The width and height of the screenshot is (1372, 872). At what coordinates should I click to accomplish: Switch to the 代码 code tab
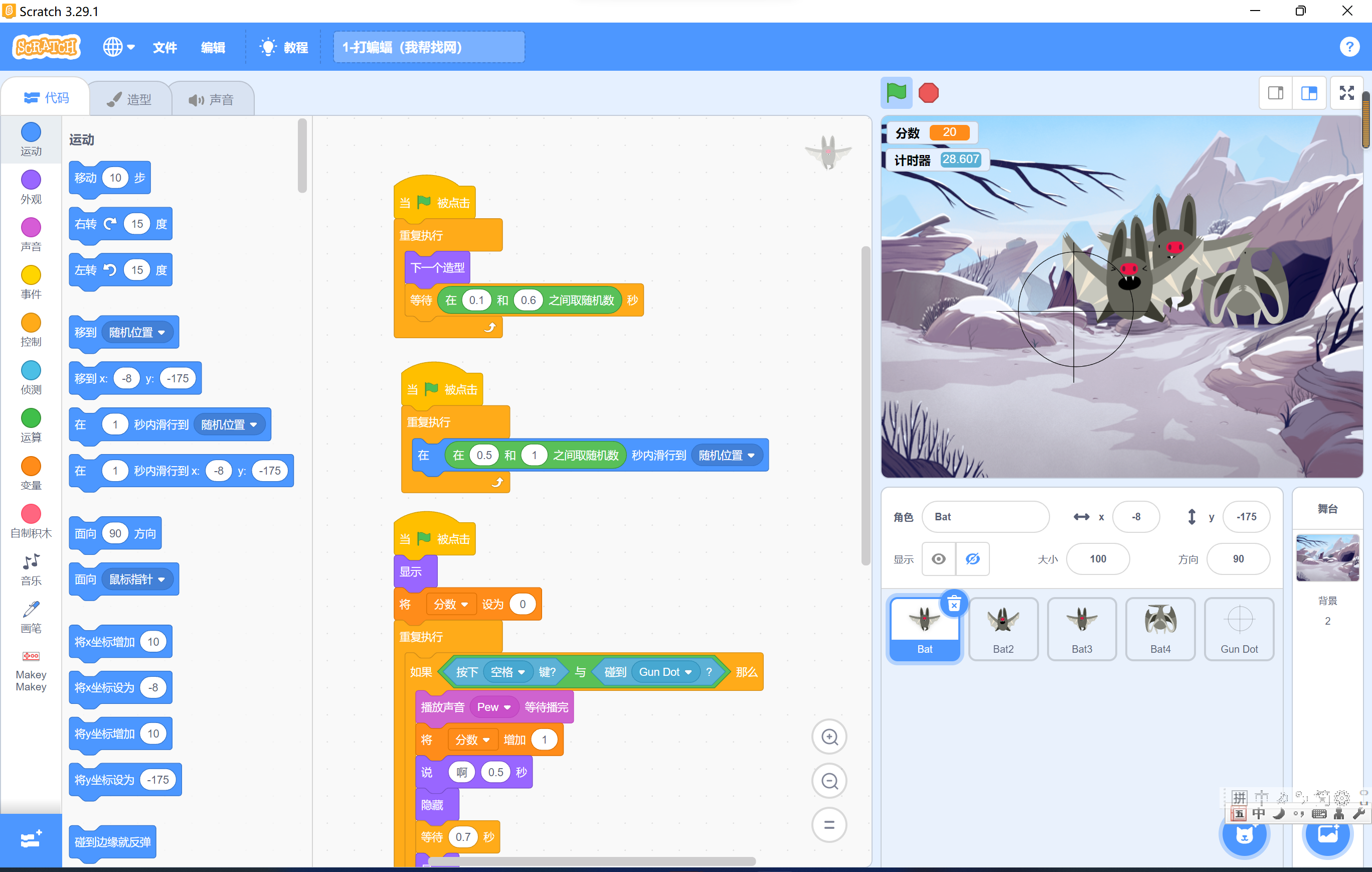(46, 98)
